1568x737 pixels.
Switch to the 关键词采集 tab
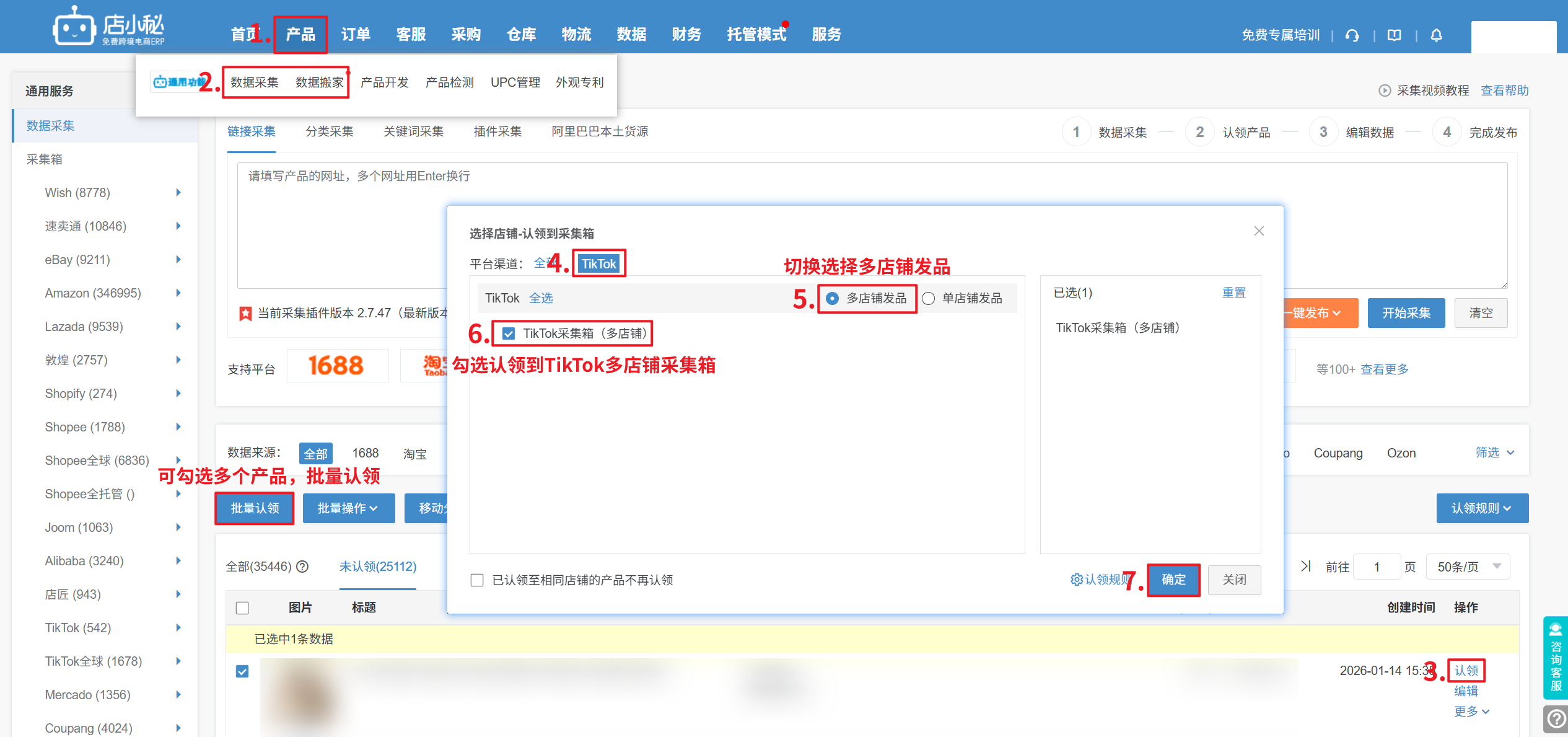point(413,131)
